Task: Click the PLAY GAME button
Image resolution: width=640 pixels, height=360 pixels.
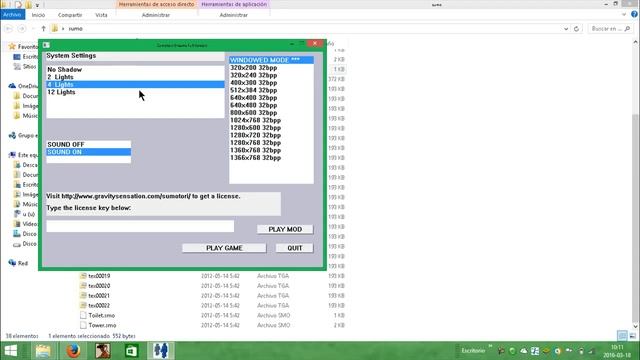Action: coord(224,248)
